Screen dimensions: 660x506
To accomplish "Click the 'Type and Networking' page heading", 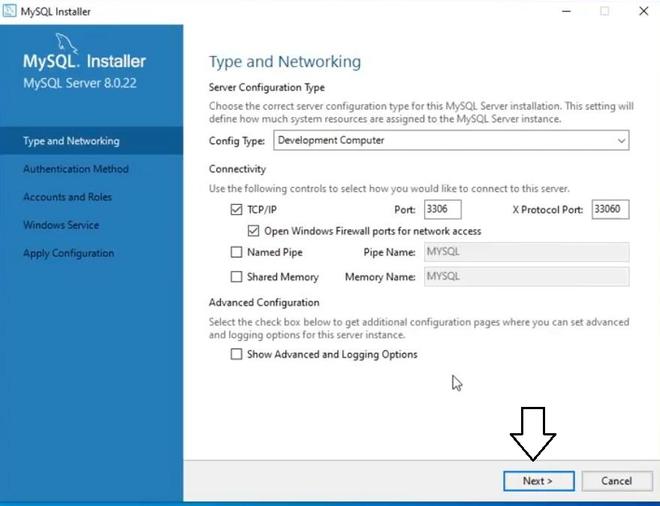I will tap(285, 61).
